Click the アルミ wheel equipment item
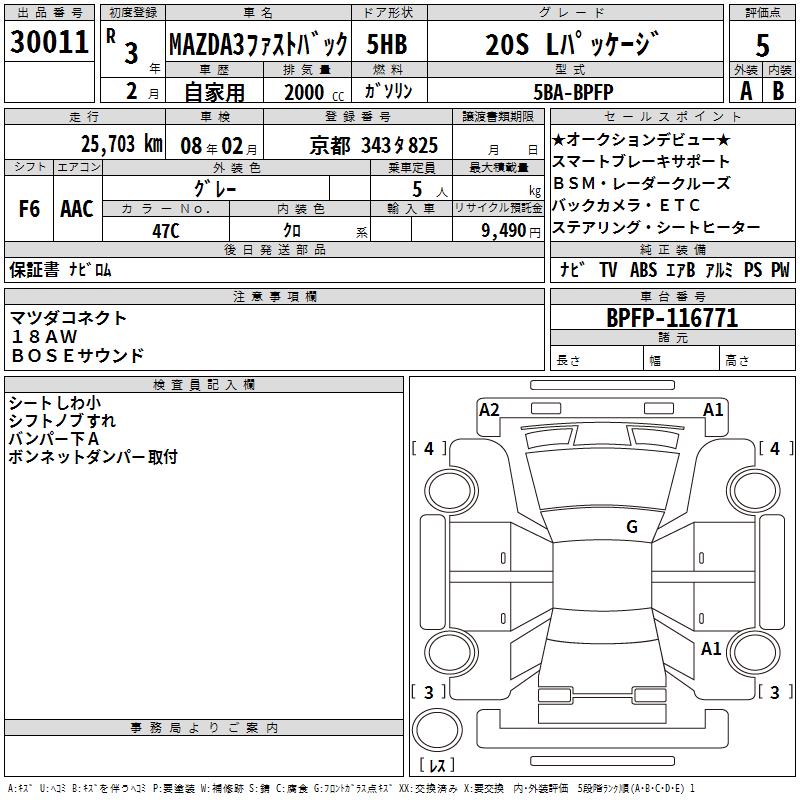This screenshot has height=800, width=800. point(719,269)
